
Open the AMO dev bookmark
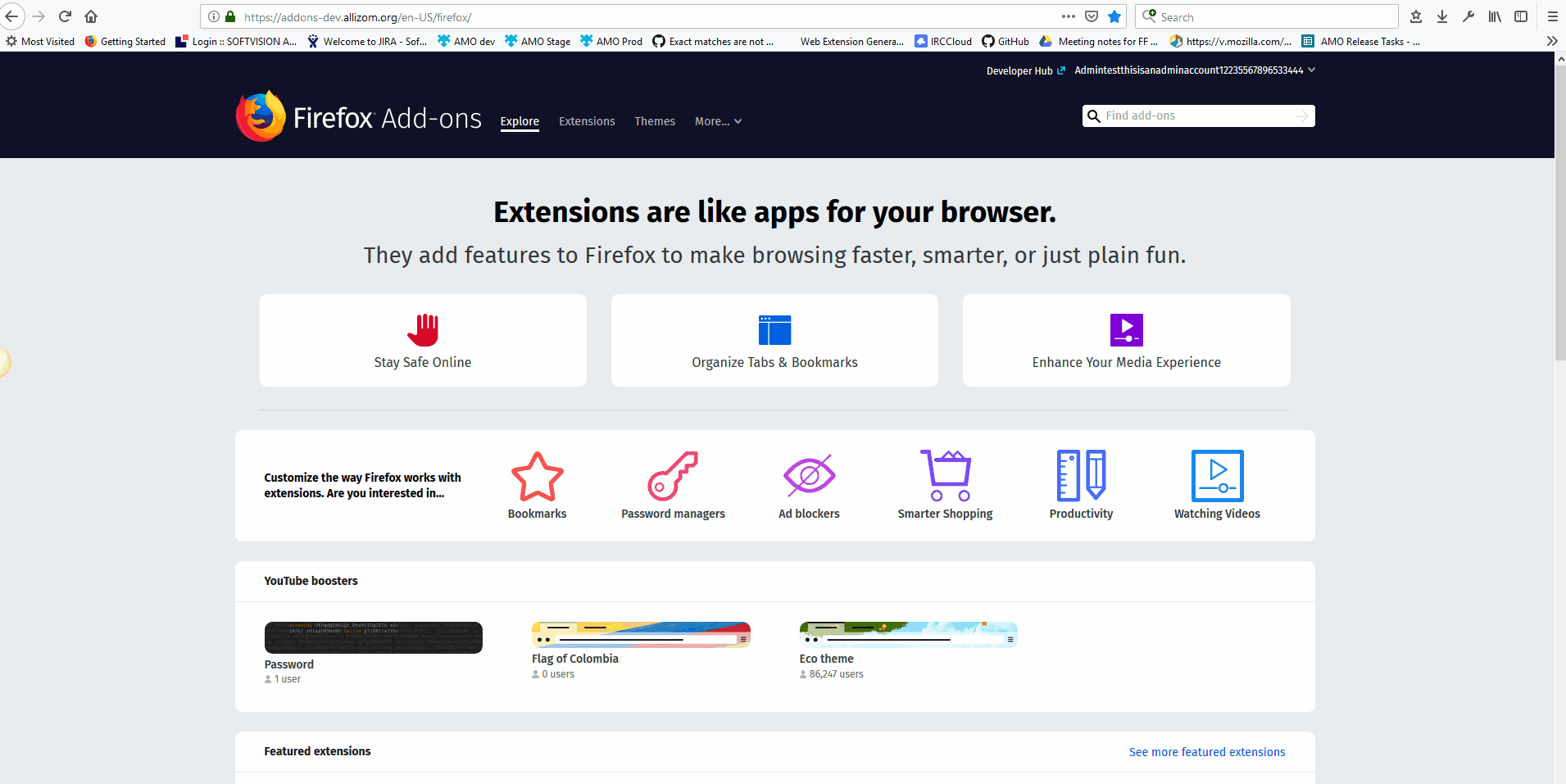pos(466,41)
